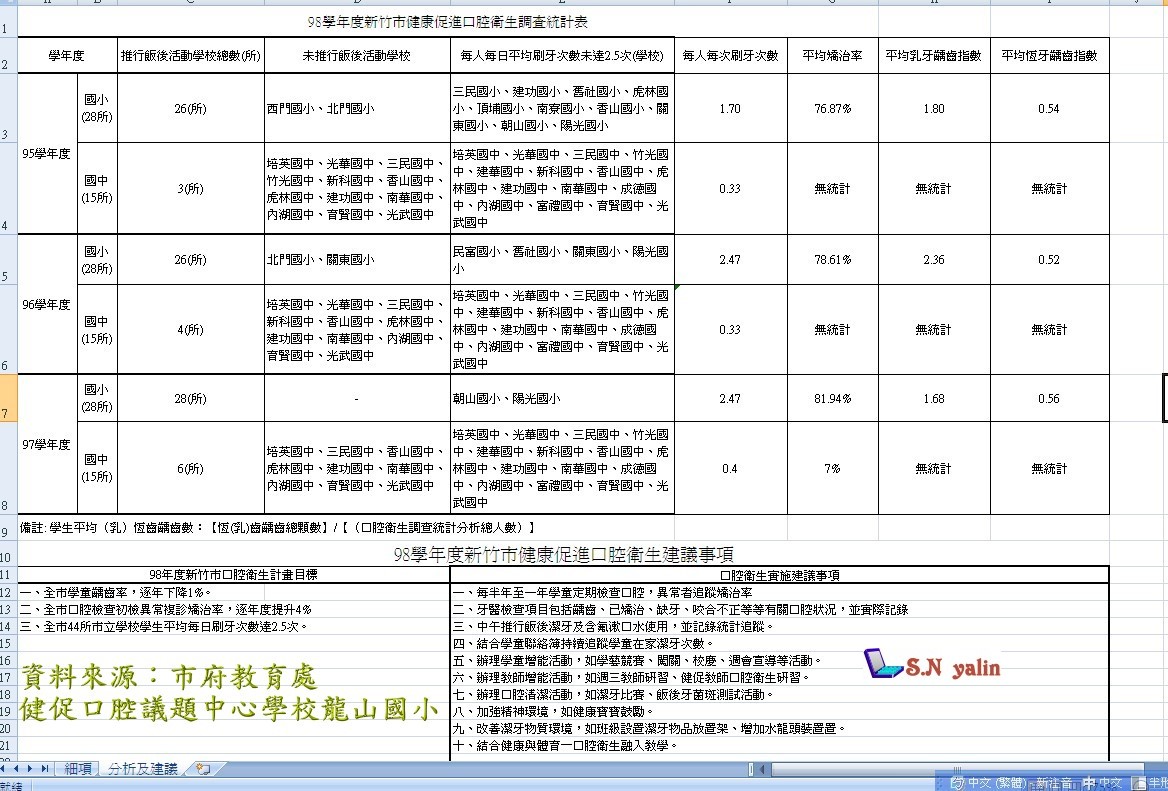Select suggestion 四、結合學童聯絡簿持續追蹤
The image size is (1168, 791).
(x=583, y=643)
